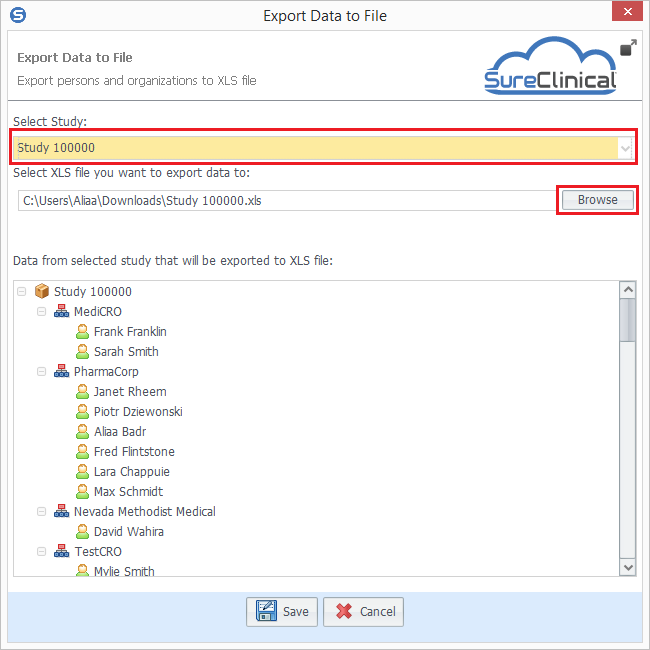Viewport: 650px width, 650px height.
Task: Close the Export Data to File dialog
Action: coord(627,11)
